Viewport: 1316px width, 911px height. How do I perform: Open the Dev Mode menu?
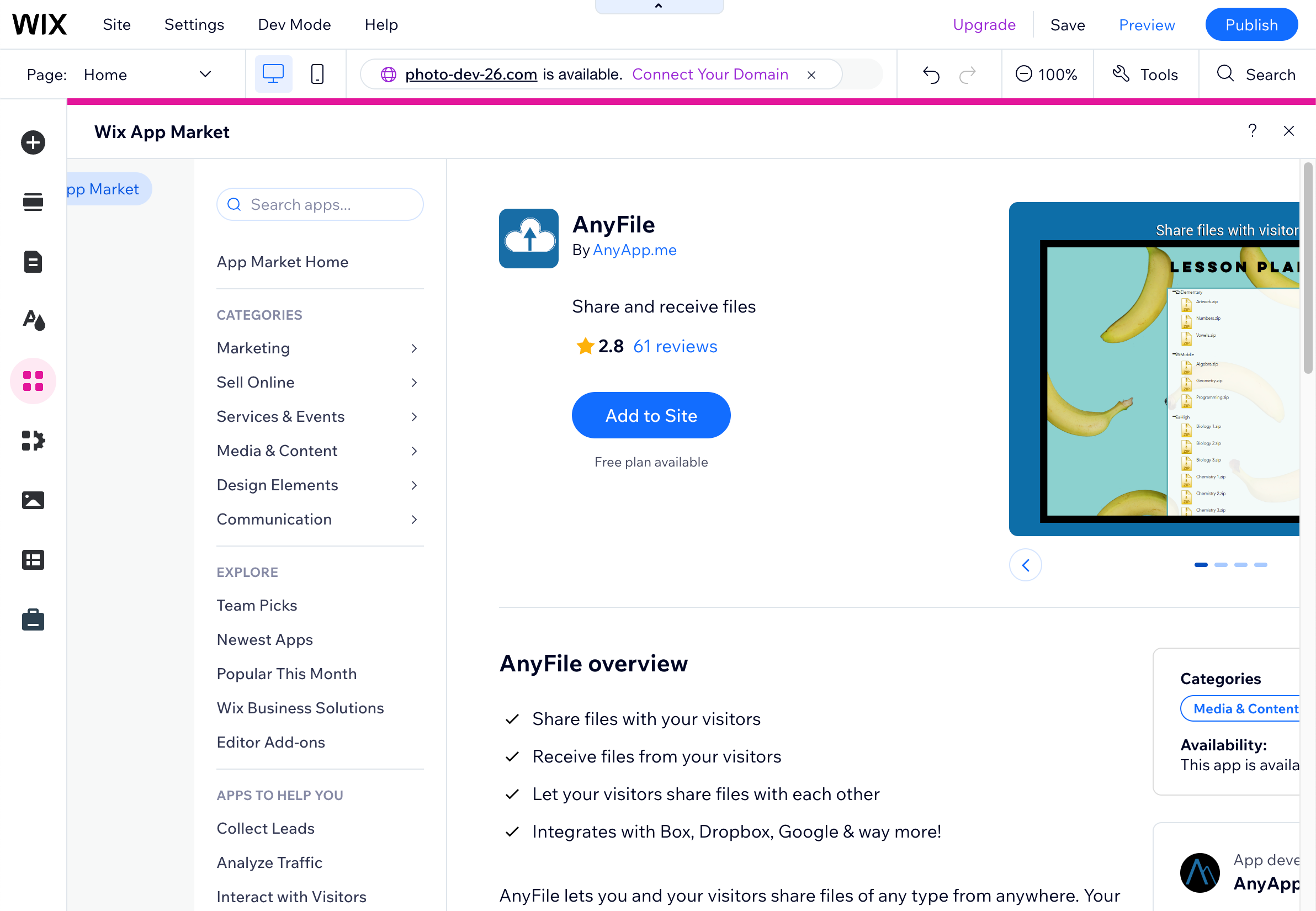294,24
